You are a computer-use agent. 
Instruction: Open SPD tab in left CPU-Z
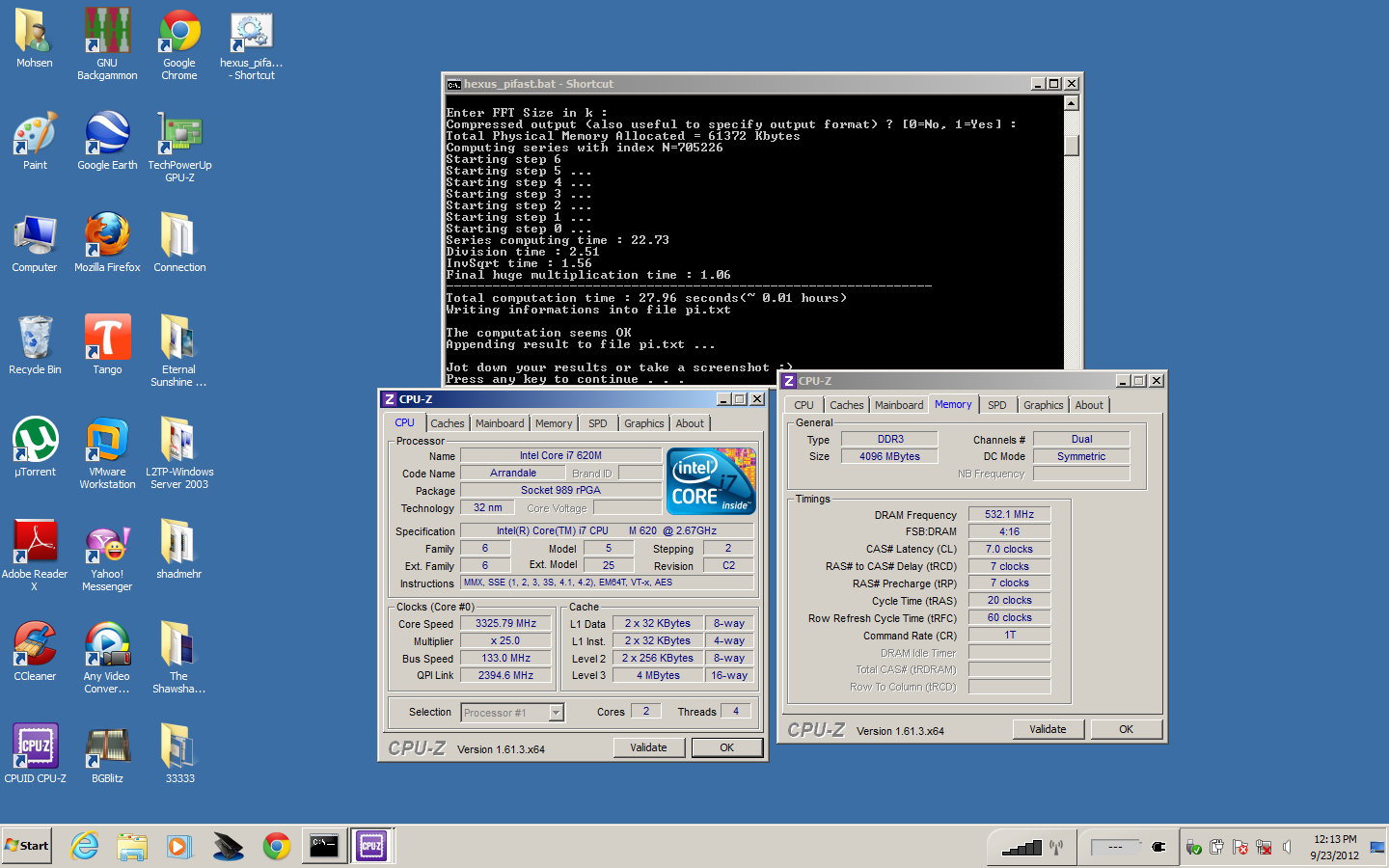tap(598, 423)
